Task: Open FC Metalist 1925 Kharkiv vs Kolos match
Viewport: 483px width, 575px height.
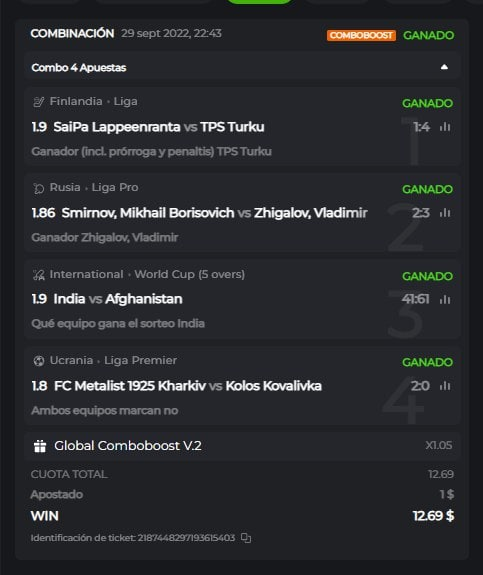Action: point(188,386)
